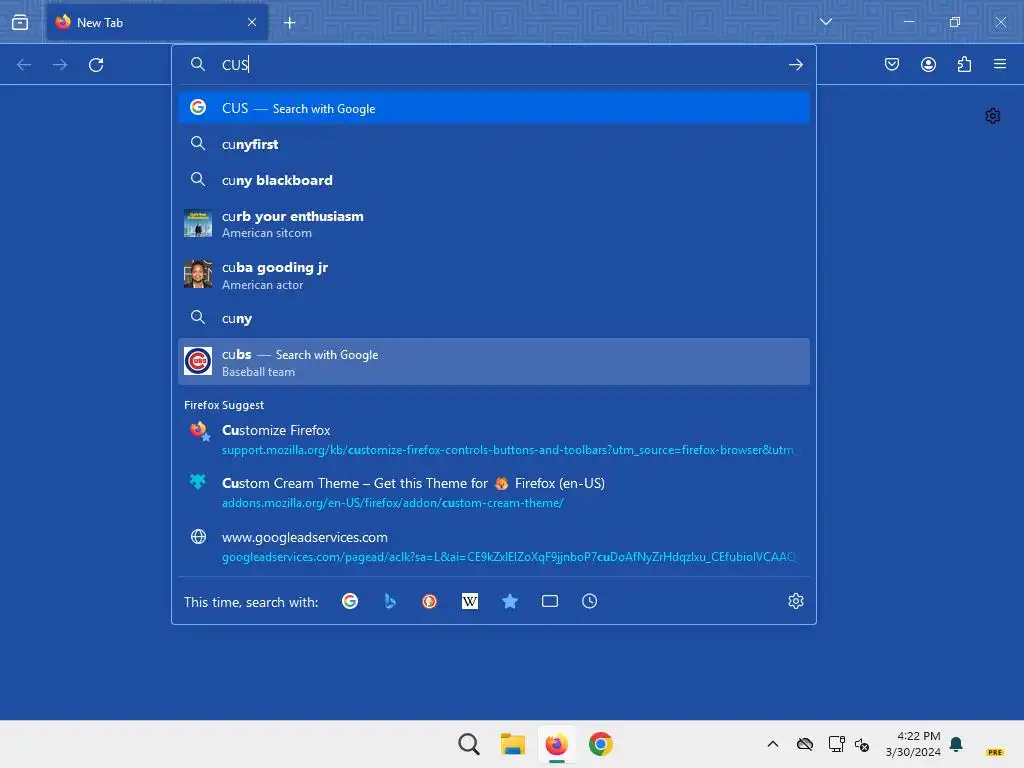Viewport: 1024px width, 768px height.
Task: Open a new tab with plus button
Action: coord(290,23)
